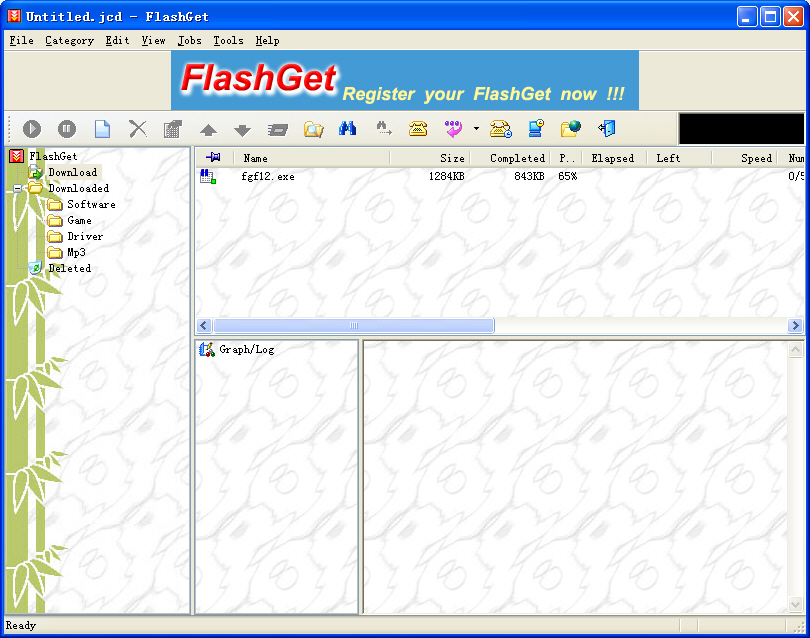The width and height of the screenshot is (810, 638).
Task: Click the Open folder magnifier icon
Action: pos(313,129)
